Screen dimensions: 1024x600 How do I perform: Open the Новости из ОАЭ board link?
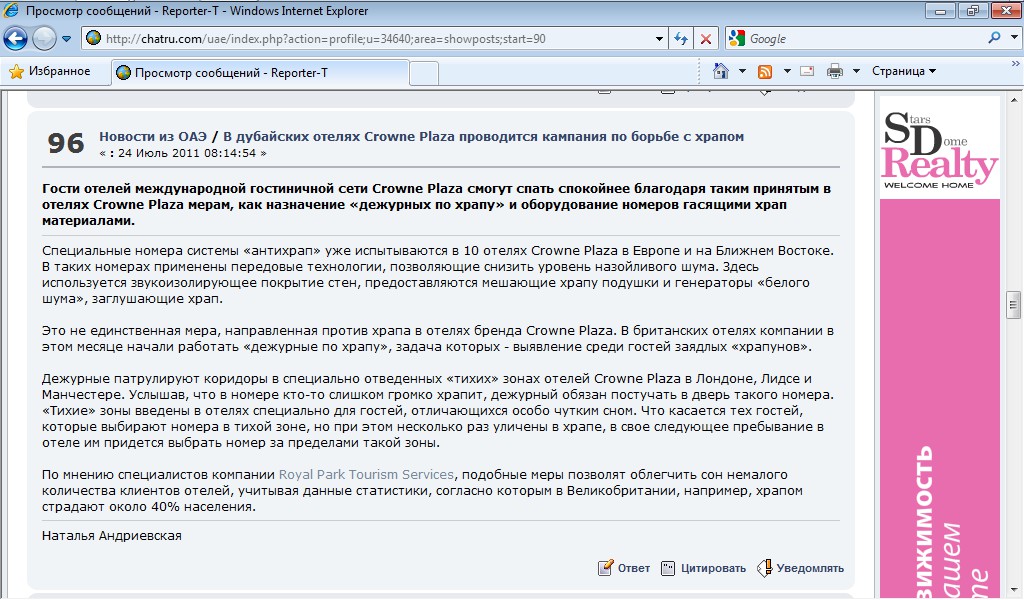tap(153, 136)
